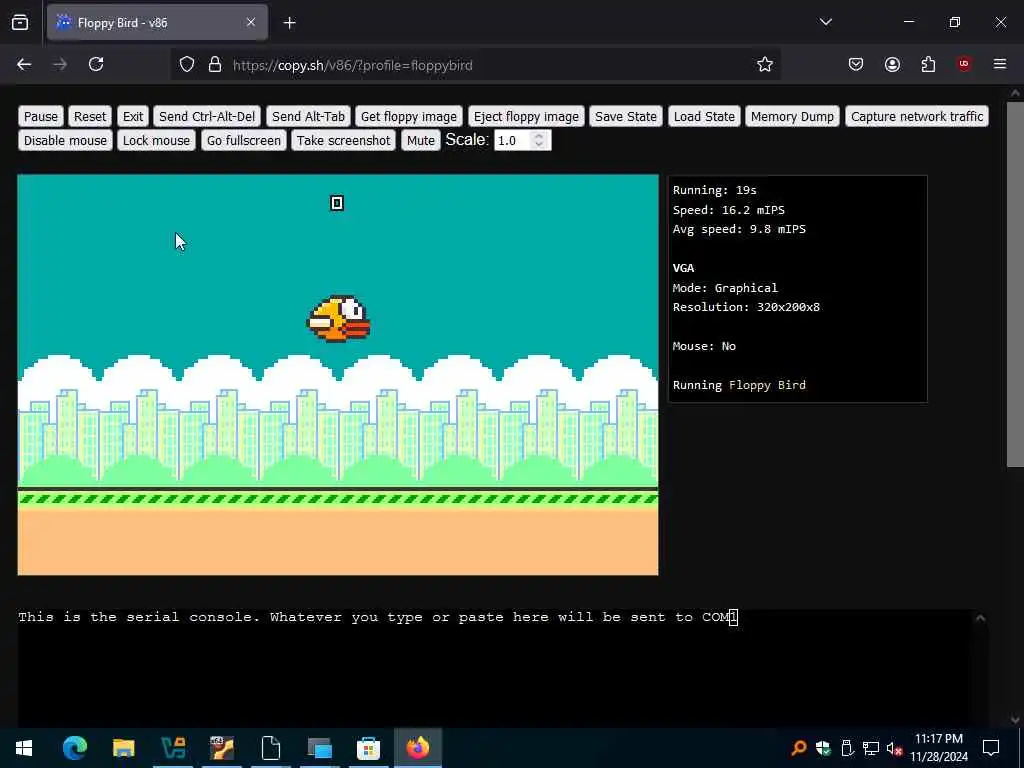Click Load State button

tap(704, 116)
